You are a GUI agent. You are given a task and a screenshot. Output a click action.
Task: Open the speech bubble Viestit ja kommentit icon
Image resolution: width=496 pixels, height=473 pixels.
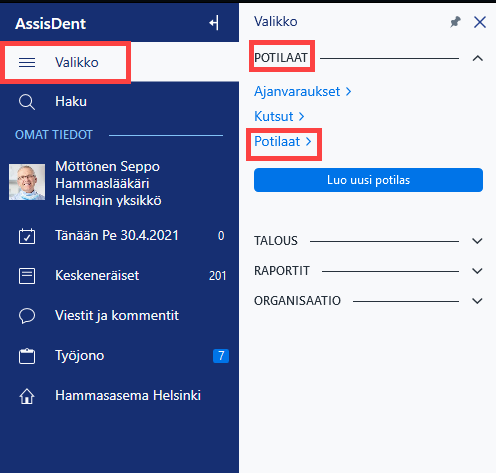pyautogui.click(x=27, y=316)
